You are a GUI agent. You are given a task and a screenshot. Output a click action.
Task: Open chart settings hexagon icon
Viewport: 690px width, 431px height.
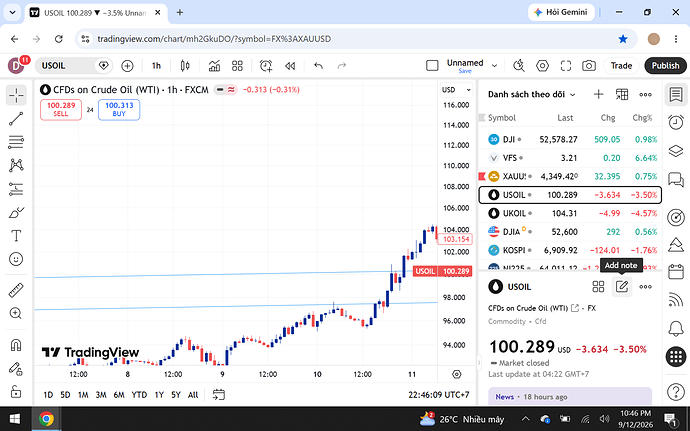pyautogui.click(x=543, y=66)
